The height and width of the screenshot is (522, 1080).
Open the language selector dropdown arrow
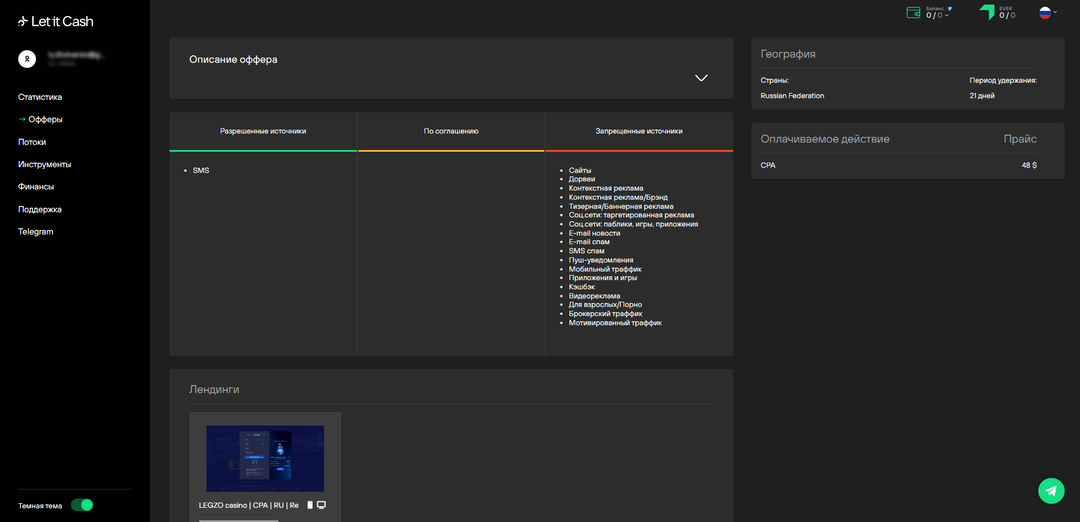click(1056, 14)
